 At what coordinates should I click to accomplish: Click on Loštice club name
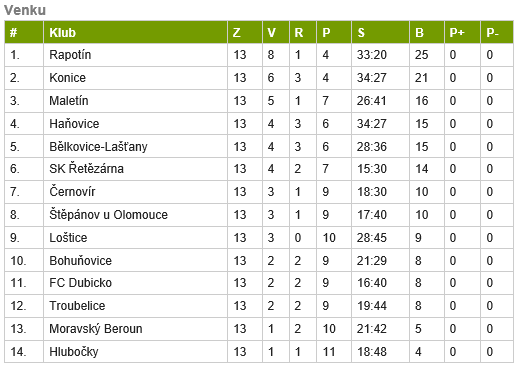coord(68,238)
